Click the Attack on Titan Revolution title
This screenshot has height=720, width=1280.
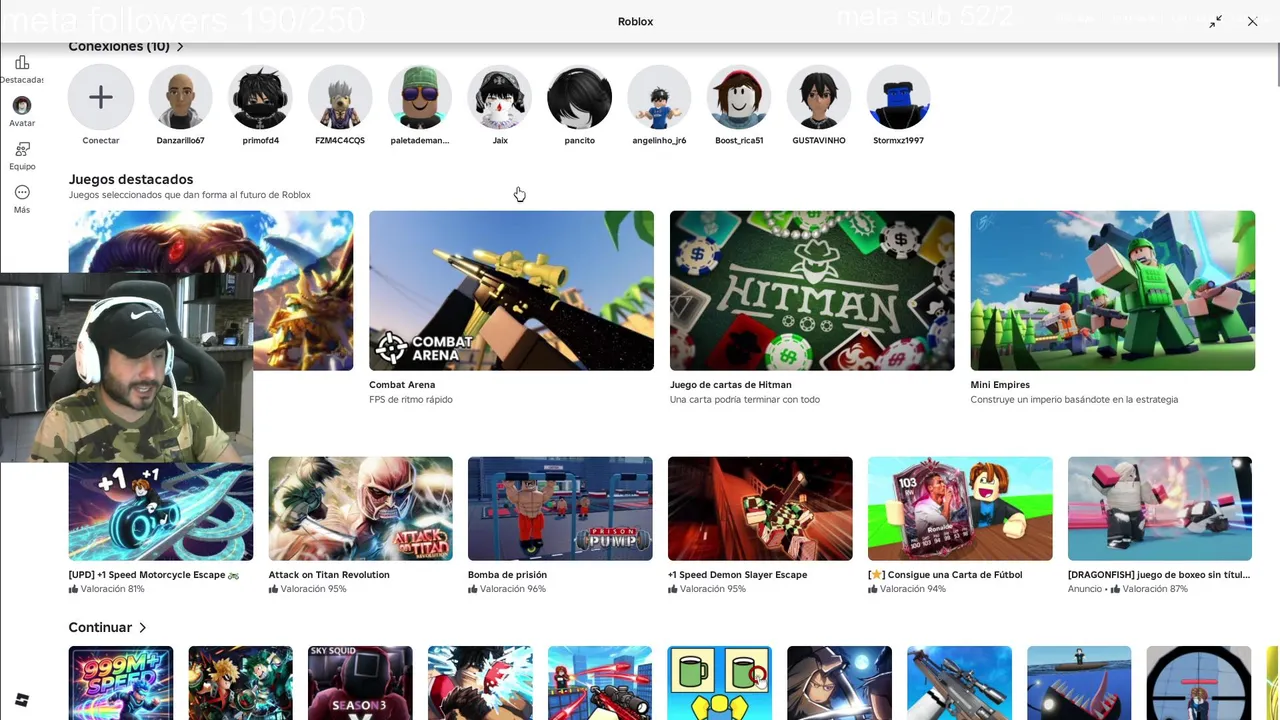coord(329,575)
